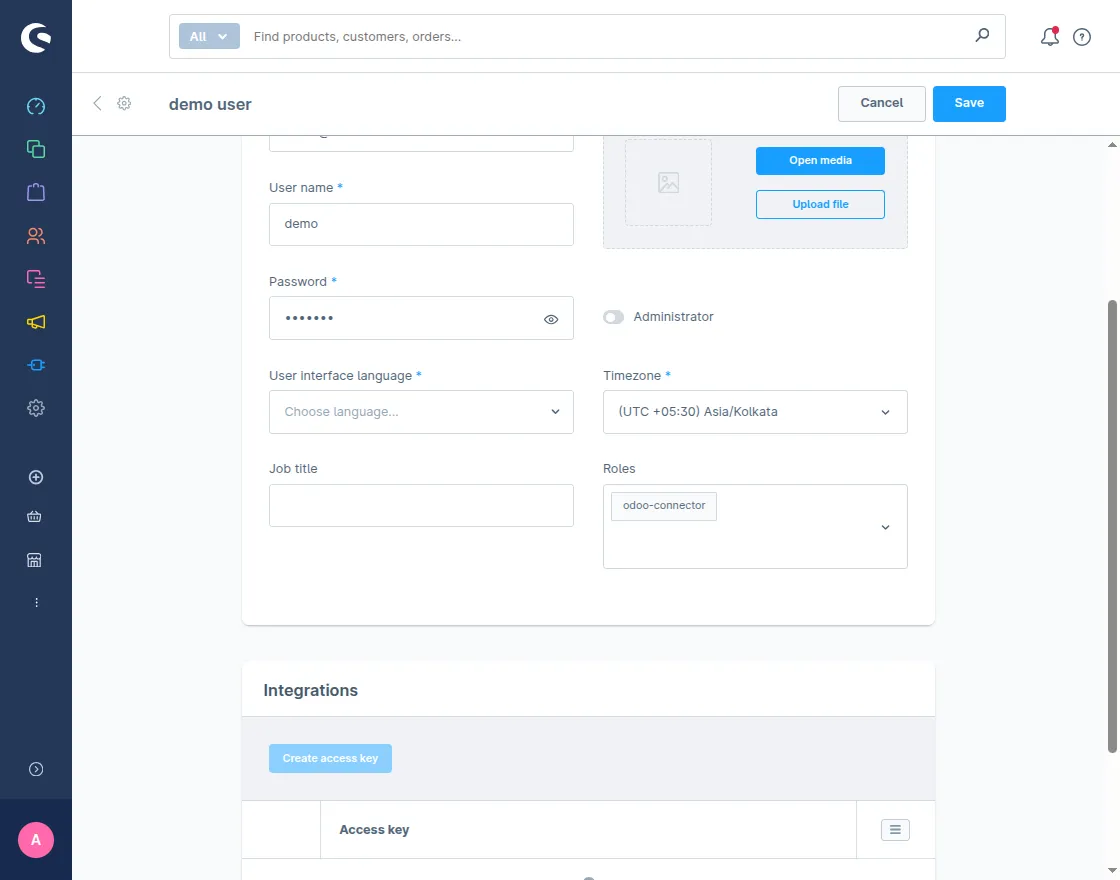Show password with the eye icon
Screen dimensions: 1120x880
click(551, 319)
